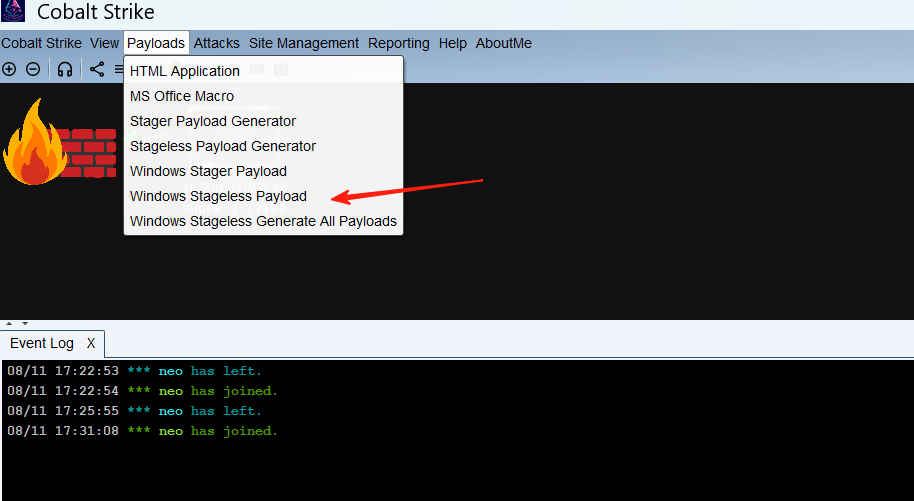Image resolution: width=914 pixels, height=501 pixels.
Task: Click the down arrow on the pane splitter
Action: [x=24, y=323]
